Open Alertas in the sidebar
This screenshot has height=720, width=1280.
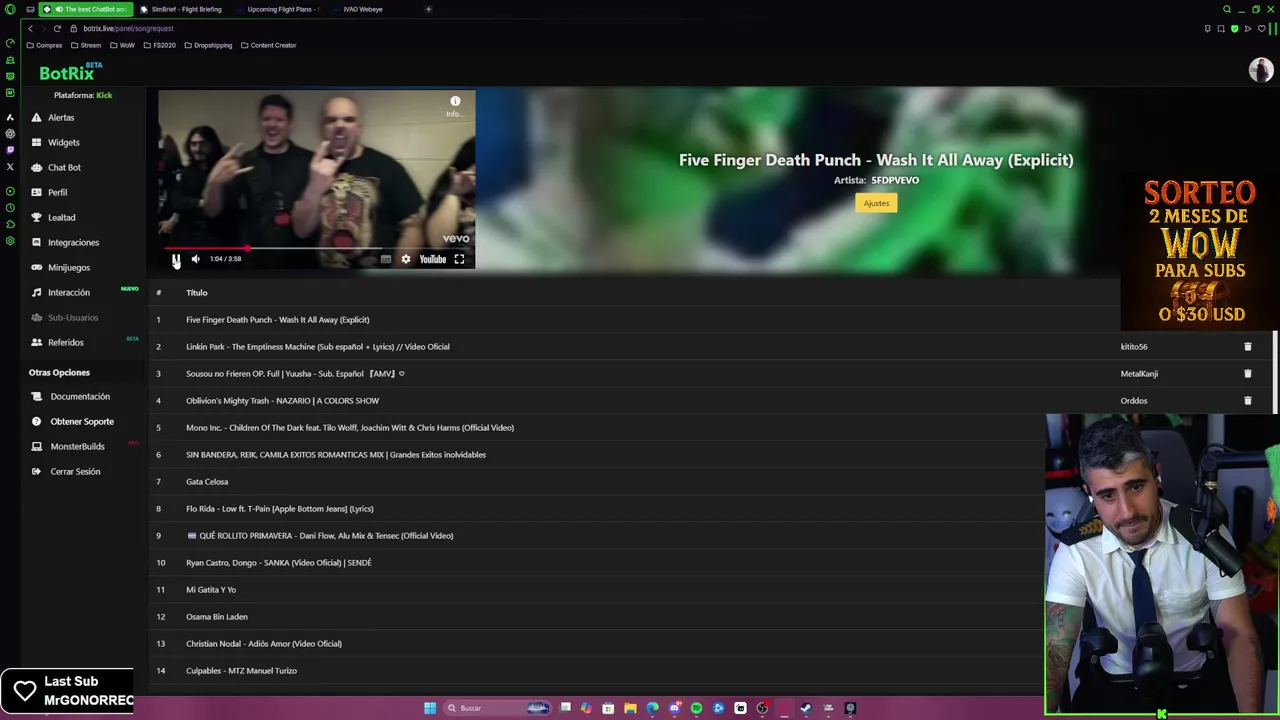[61, 117]
